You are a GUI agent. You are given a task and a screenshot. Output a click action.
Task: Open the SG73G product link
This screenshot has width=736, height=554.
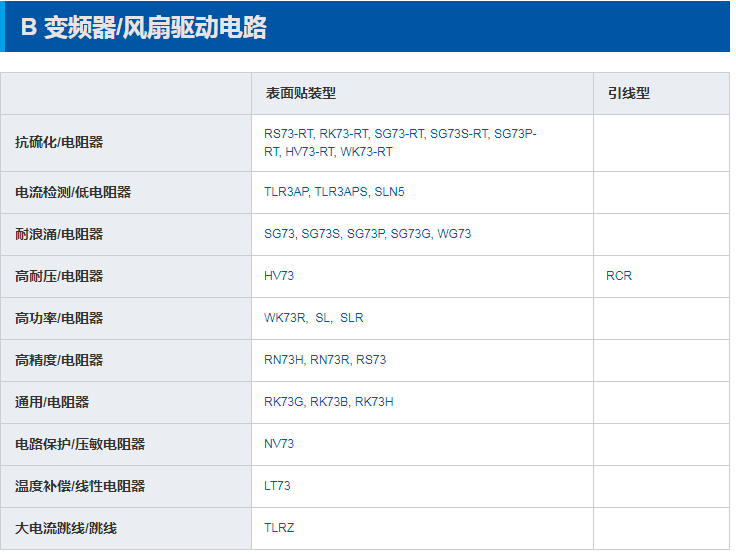410,234
